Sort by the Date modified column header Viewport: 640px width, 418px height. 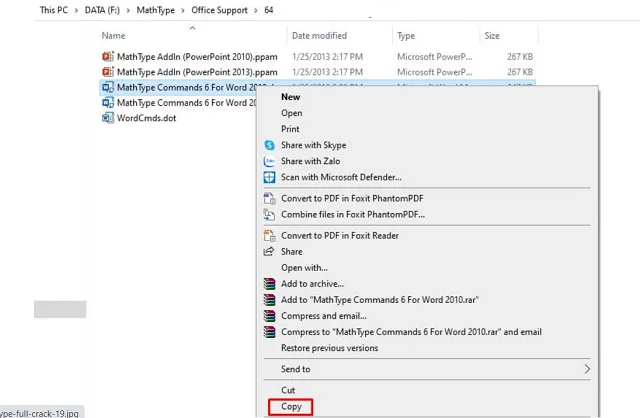coord(319,36)
